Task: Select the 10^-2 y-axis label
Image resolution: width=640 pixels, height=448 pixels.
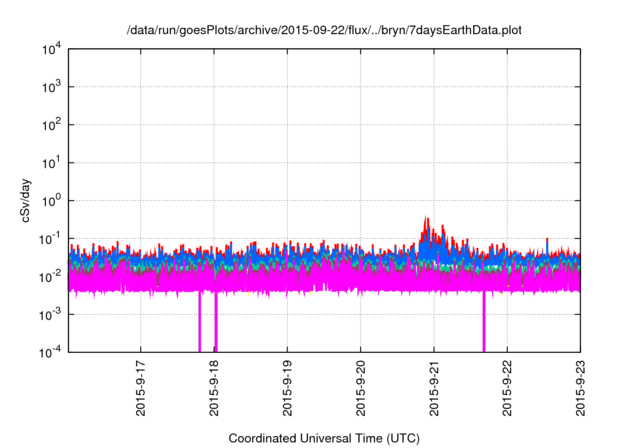Action: pyautogui.click(x=50, y=277)
